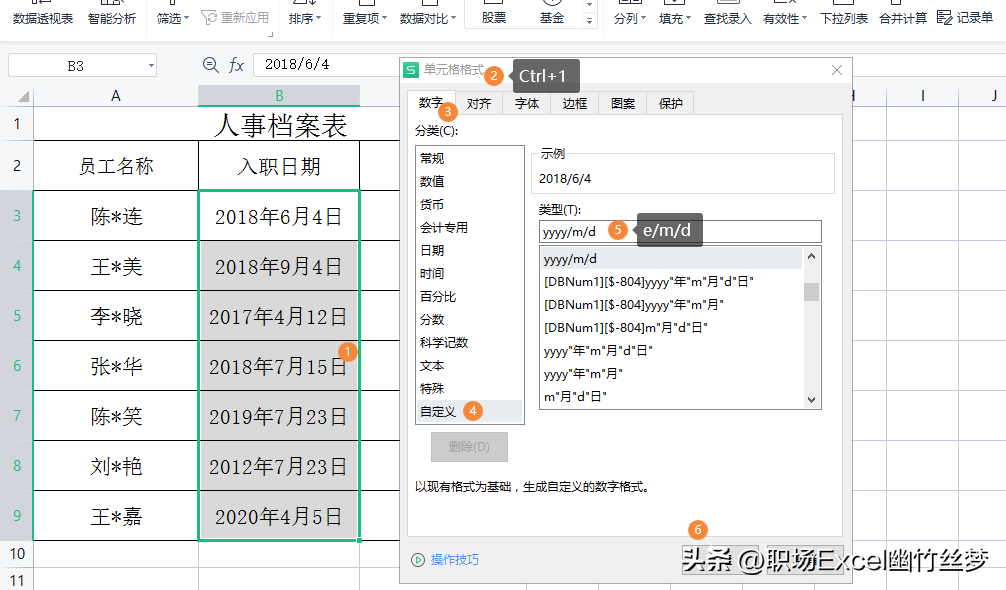Switch to the 数字 tab
Screen dimensions: 1006x590
pos(431,103)
